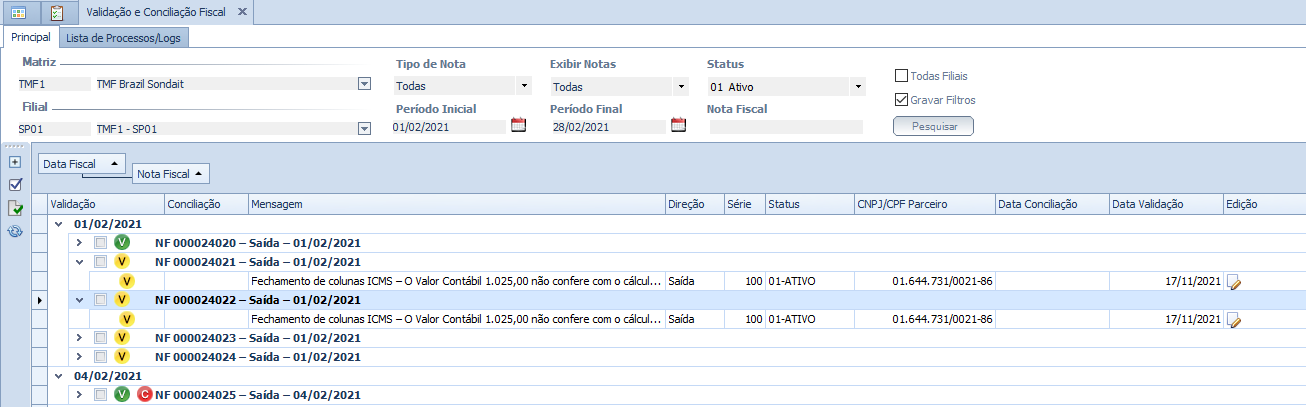This screenshot has width=1306, height=407.
Task: Collapse the 01/02/2021 date group
Action: tap(59, 224)
